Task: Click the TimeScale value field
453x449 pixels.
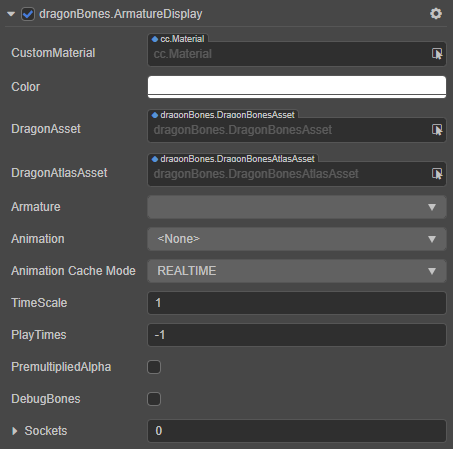Action: pyautogui.click(x=297, y=303)
